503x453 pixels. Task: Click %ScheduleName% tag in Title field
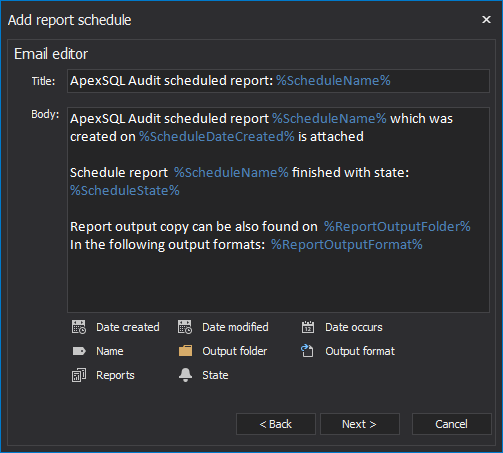coord(333,81)
